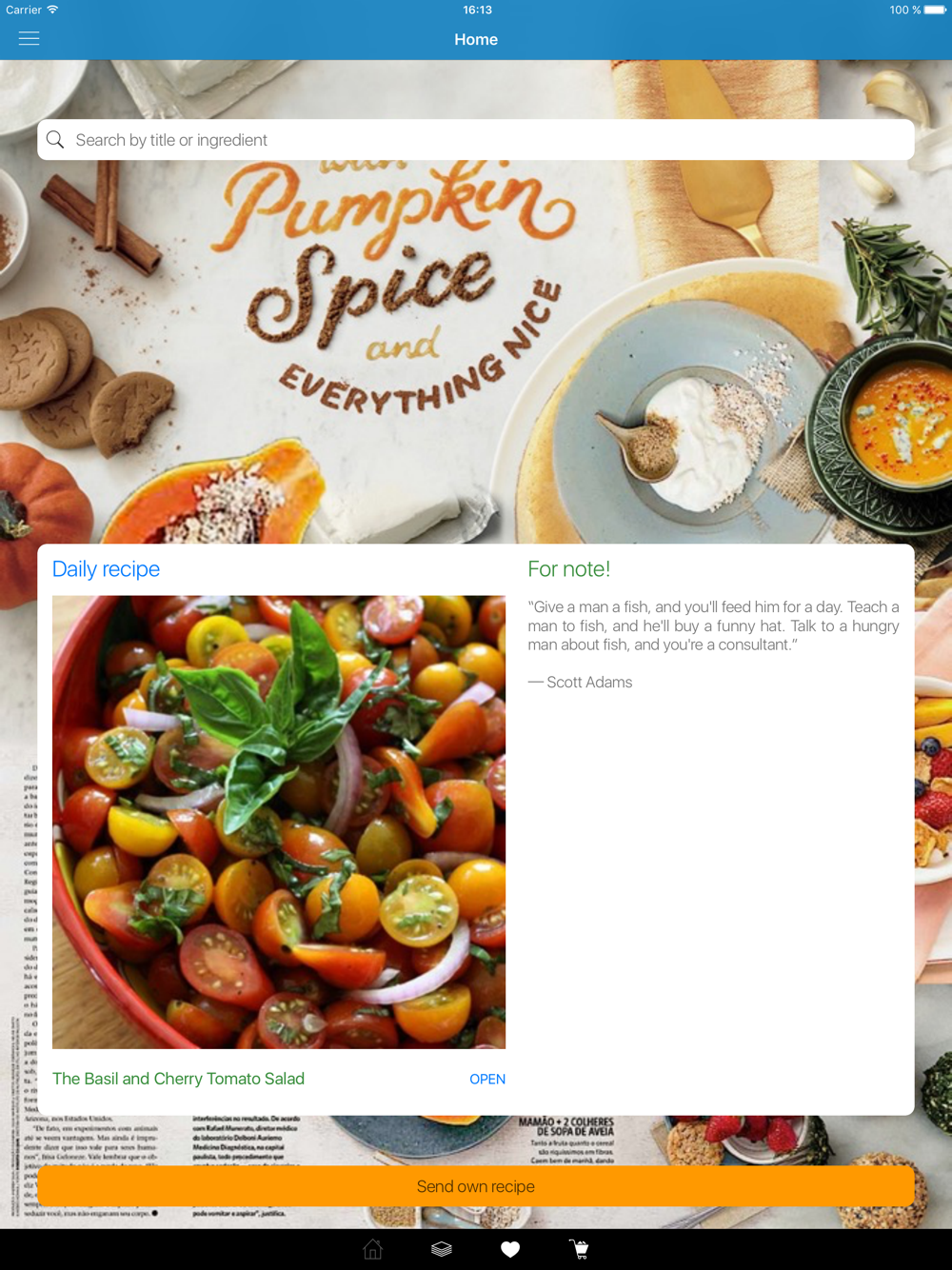The height and width of the screenshot is (1270, 952).
Task: Open the stacked recipe categories icon
Action: (x=442, y=1249)
